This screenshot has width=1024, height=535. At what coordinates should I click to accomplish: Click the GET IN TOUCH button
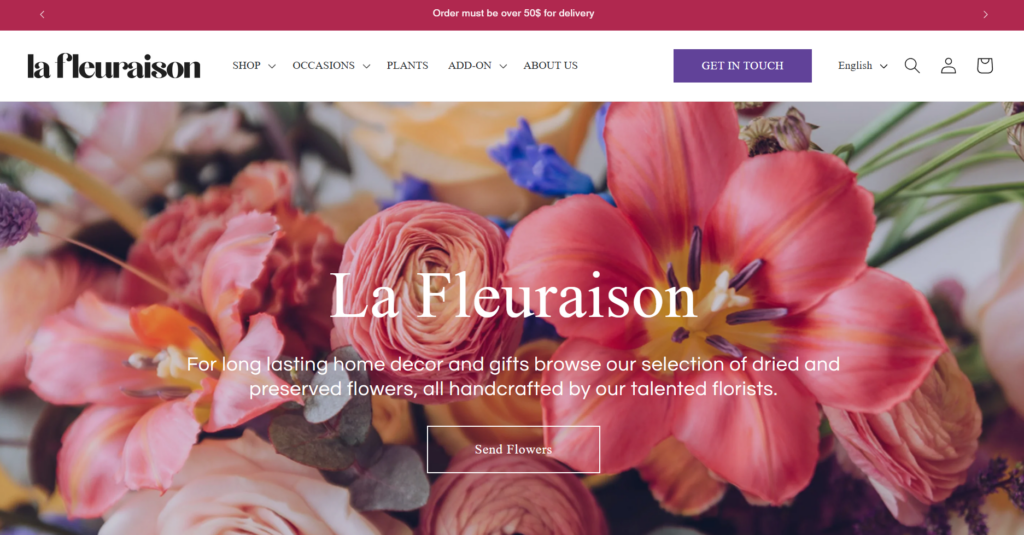click(x=743, y=65)
